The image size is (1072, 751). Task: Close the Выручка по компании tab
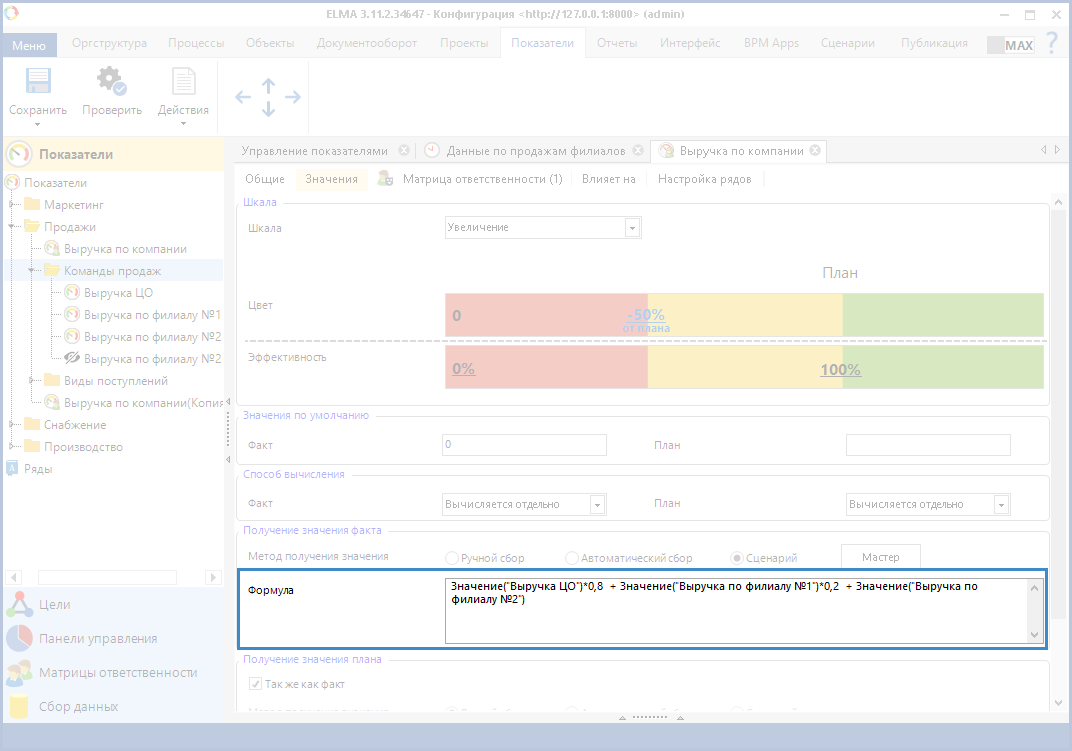815,151
